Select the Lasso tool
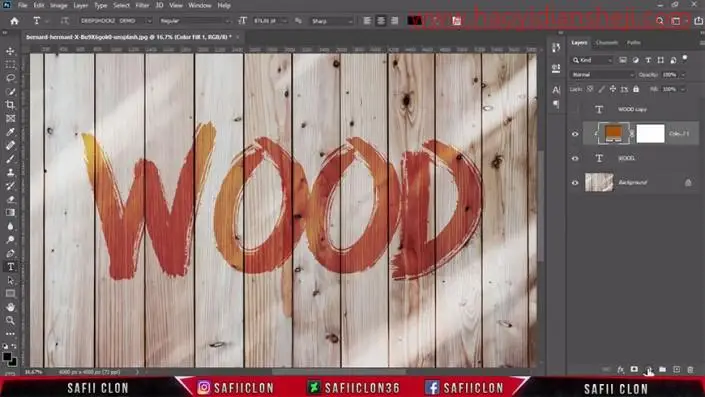This screenshot has width=705, height=397. [10, 78]
